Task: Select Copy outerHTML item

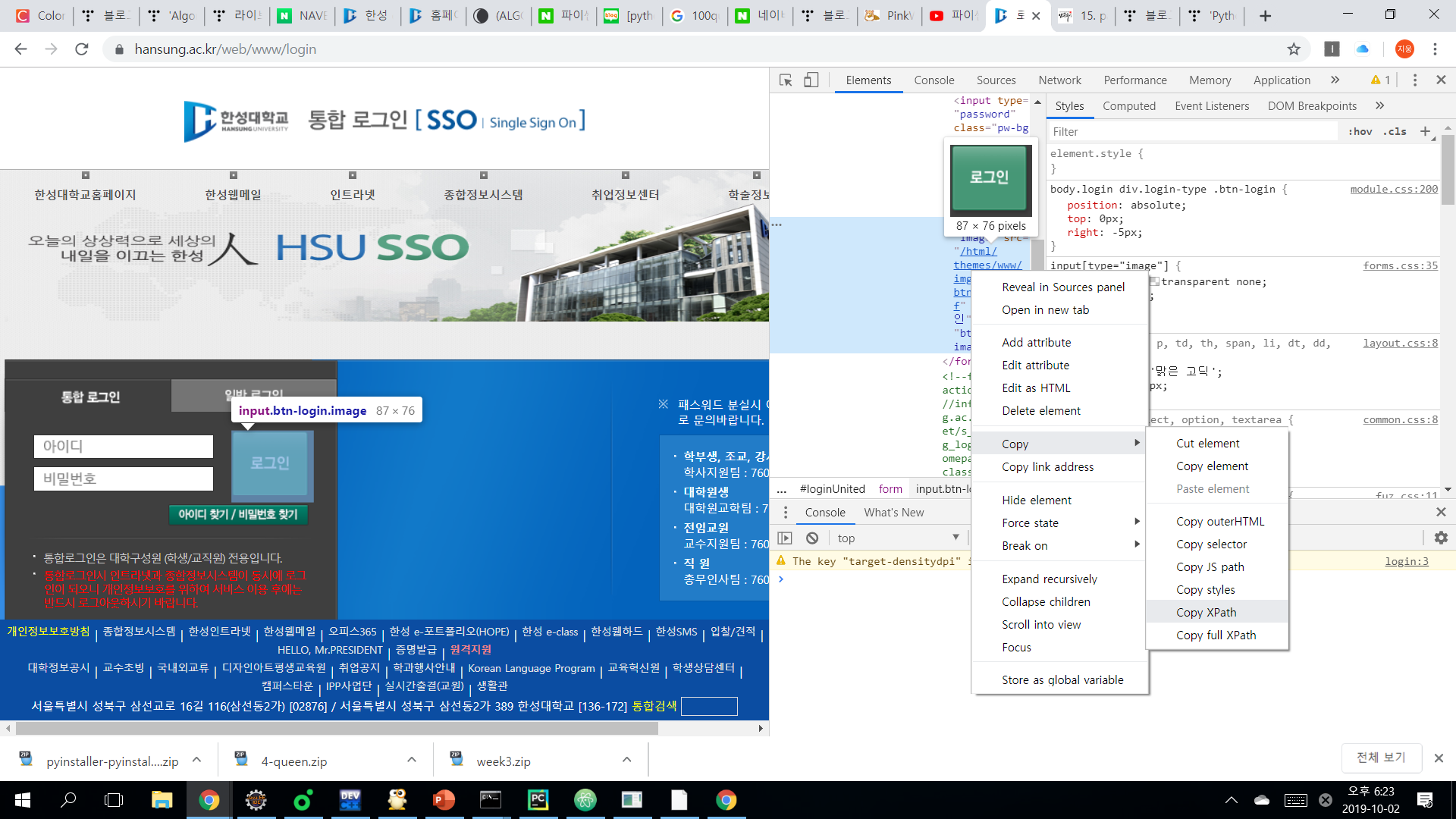Action: [x=1217, y=521]
